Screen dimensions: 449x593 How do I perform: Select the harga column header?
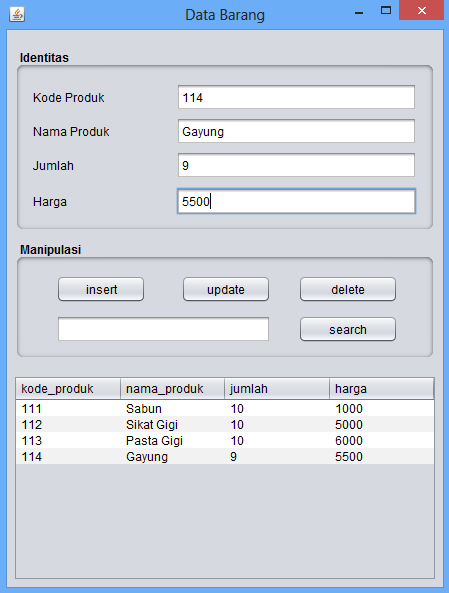tap(382, 389)
